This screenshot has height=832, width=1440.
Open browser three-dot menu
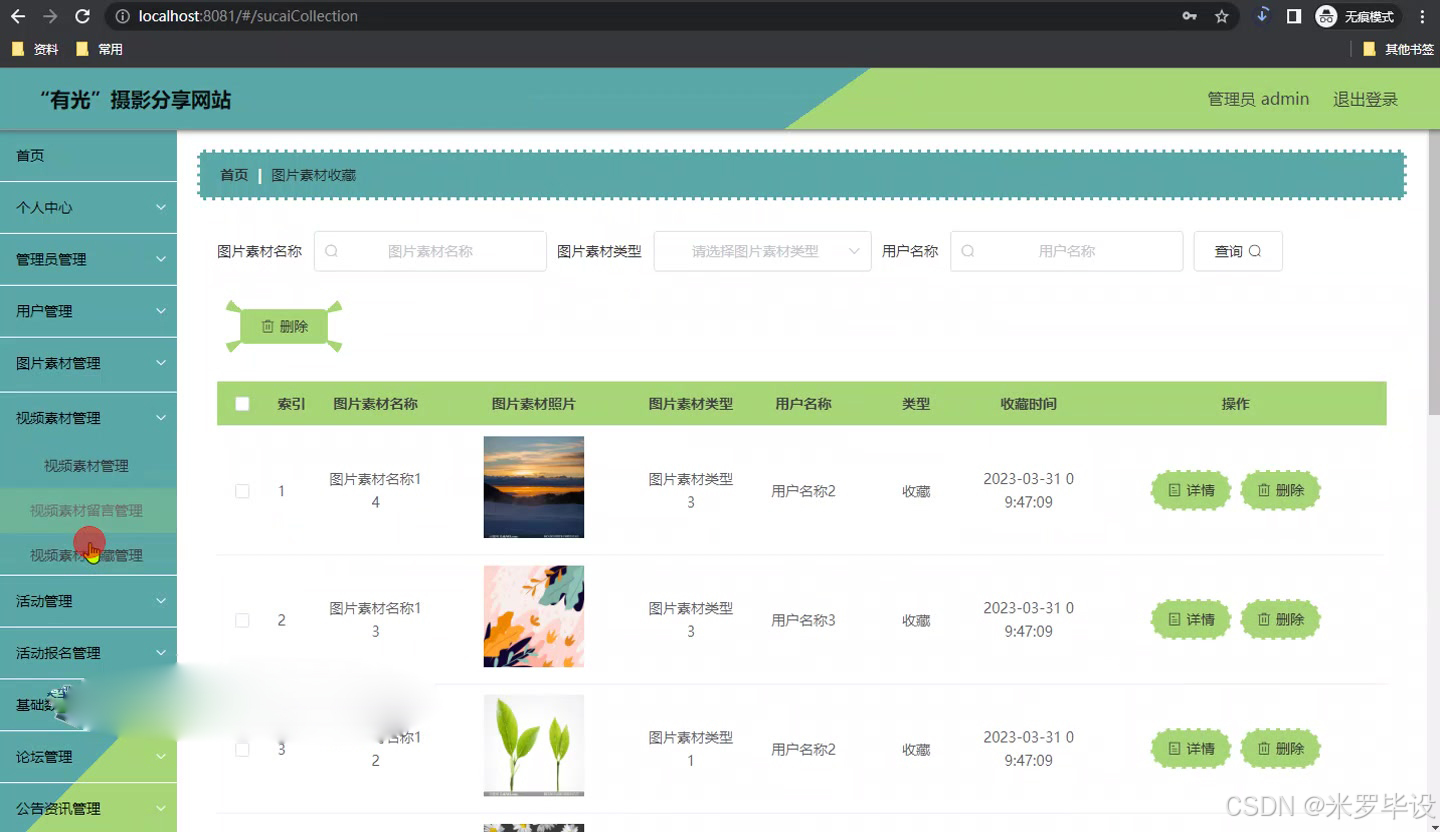[1422, 16]
